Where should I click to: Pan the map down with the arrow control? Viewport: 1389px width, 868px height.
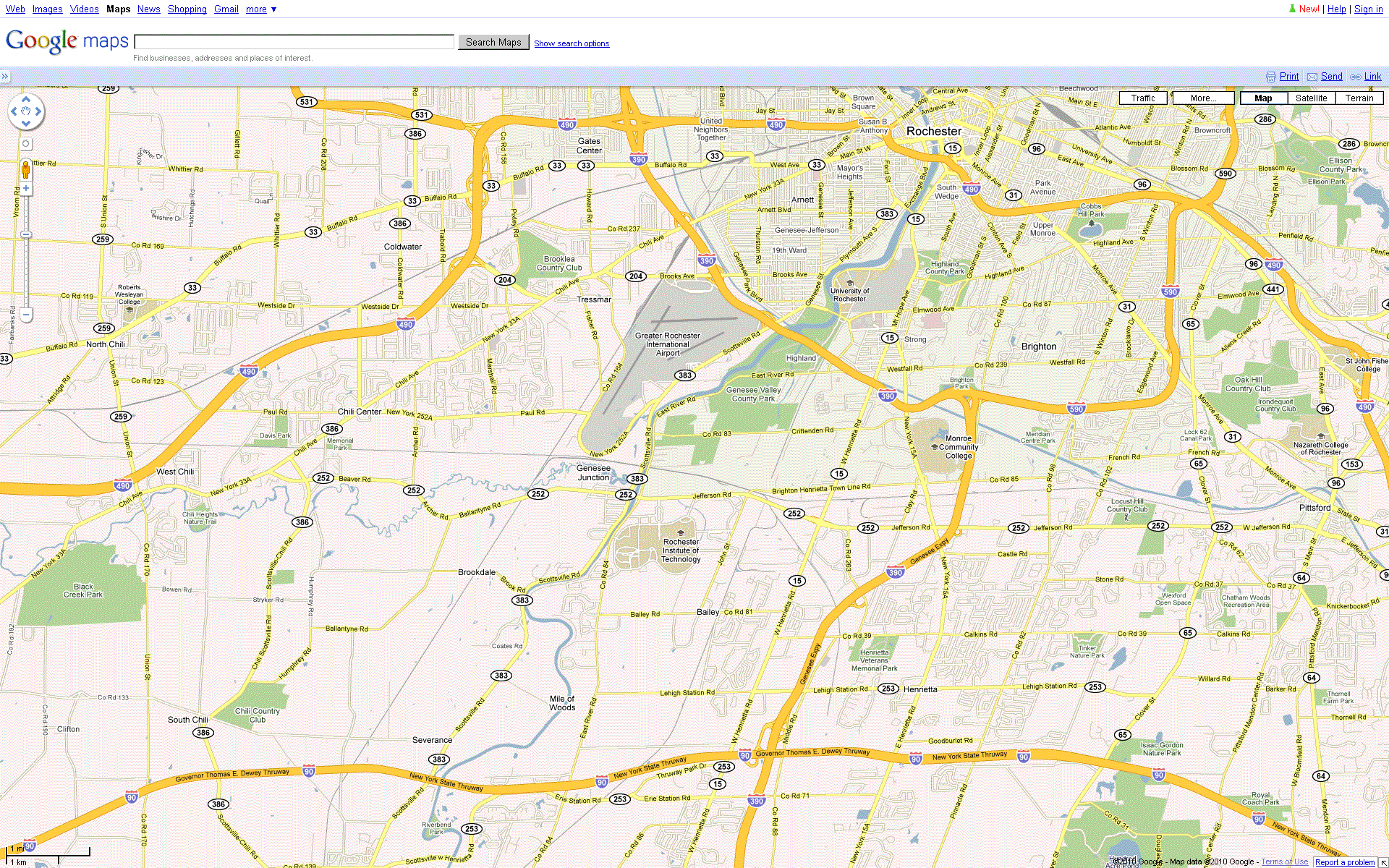26,124
